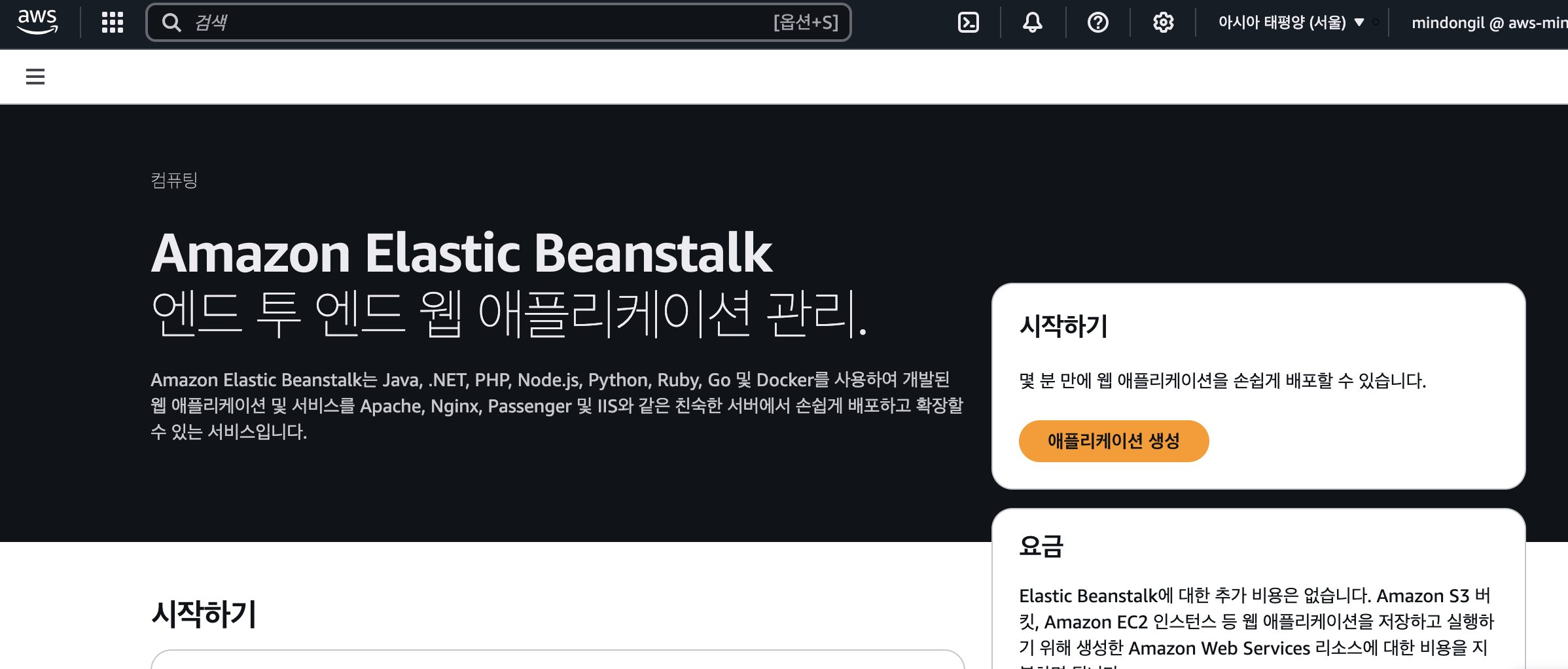This screenshot has height=669, width=1568.
Task: Open the notifications bell
Action: [x=1033, y=22]
